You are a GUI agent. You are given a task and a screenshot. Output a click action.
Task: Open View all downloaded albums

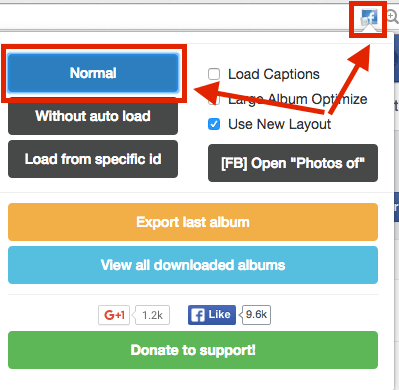[x=193, y=265]
